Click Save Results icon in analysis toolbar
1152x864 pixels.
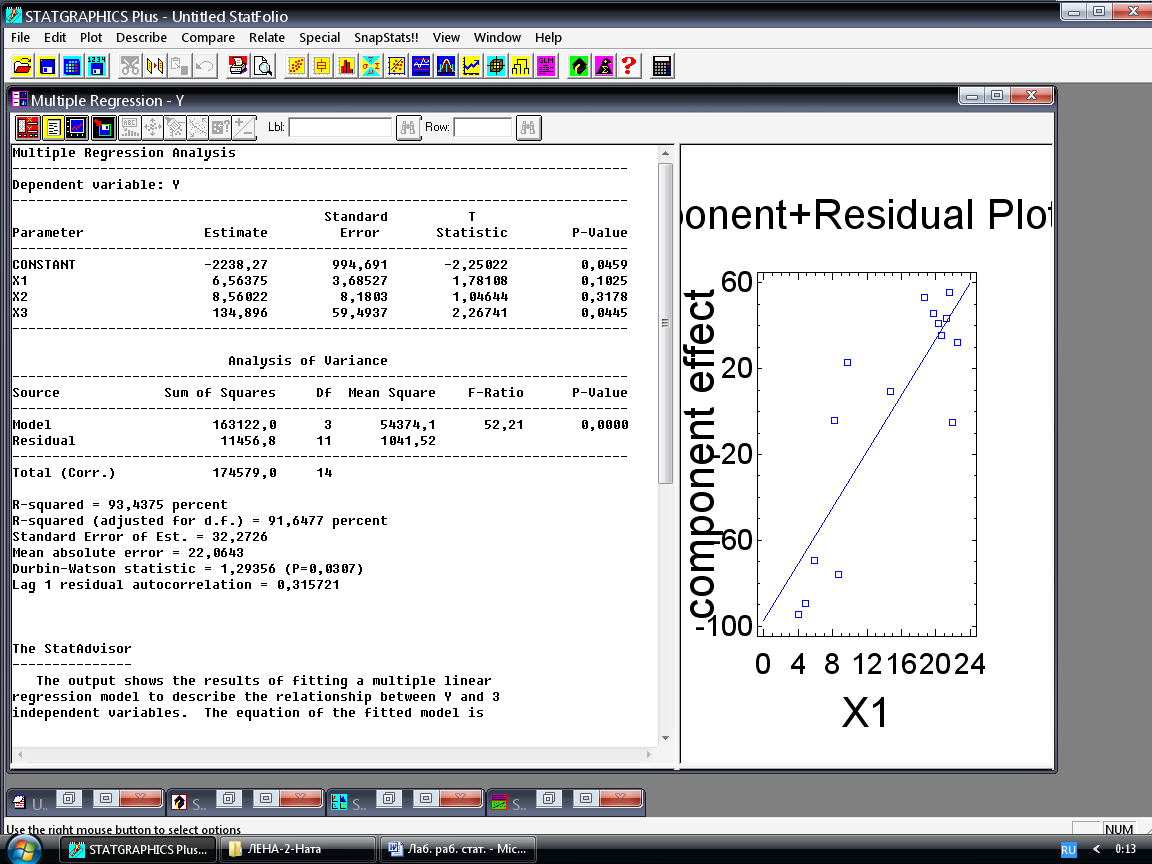coord(103,128)
